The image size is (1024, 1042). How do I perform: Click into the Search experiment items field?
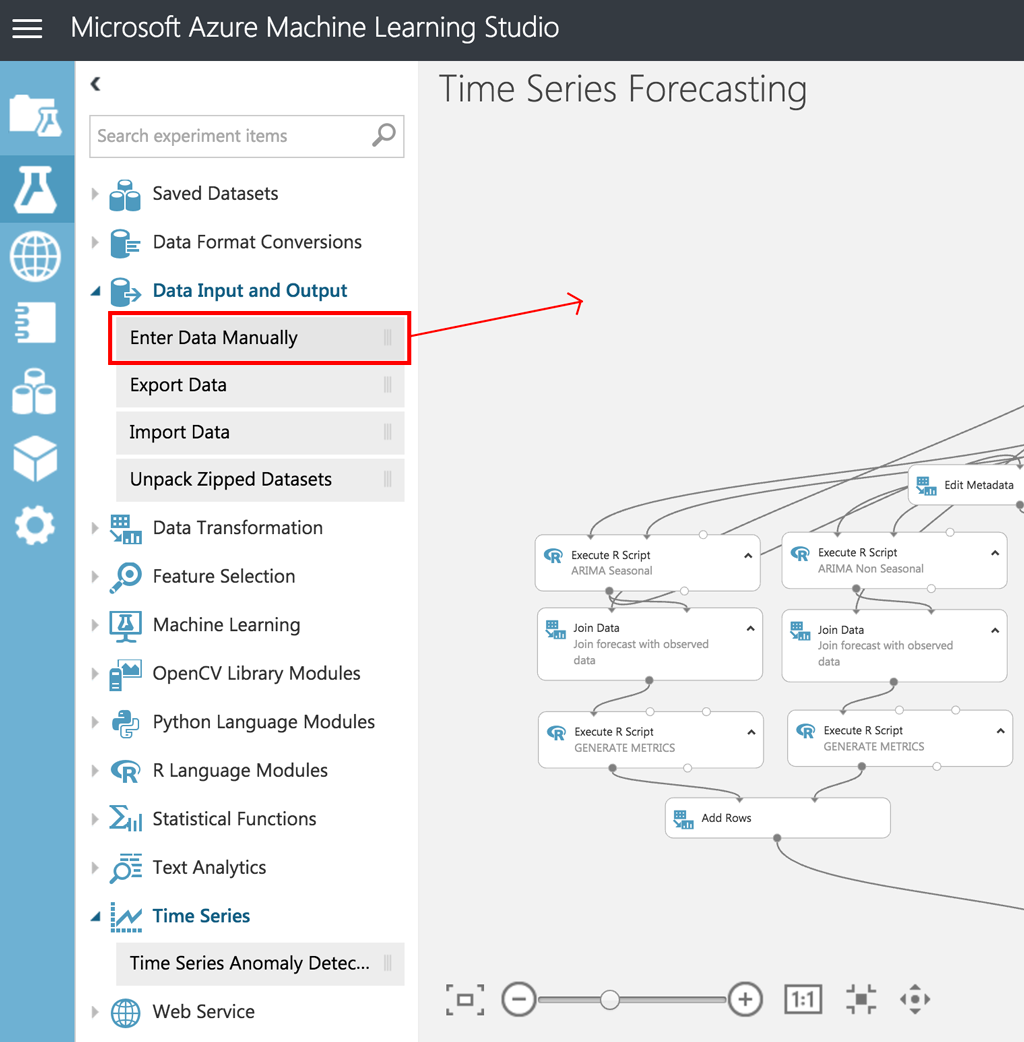pos(247,136)
